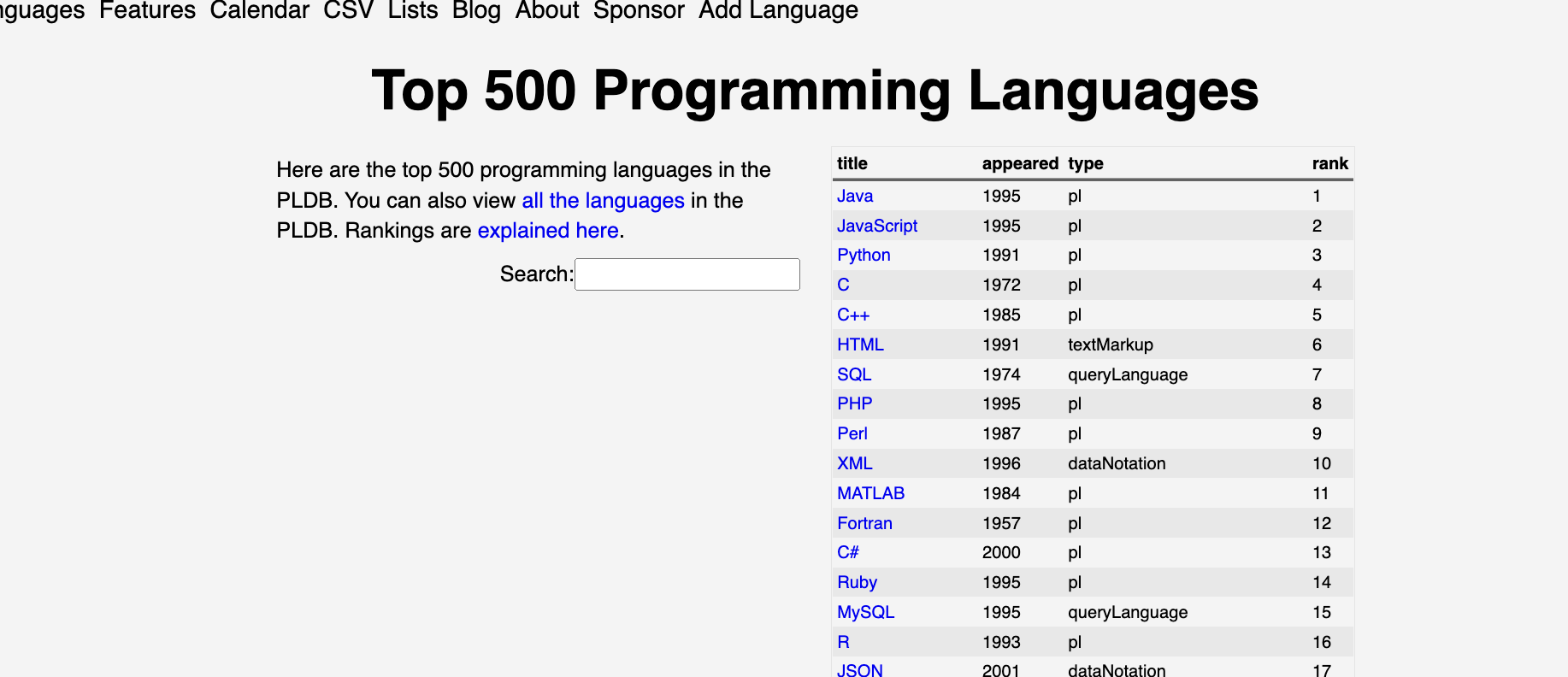Screen dimensions: 1568x677
Task: Open the C# language link
Action: (x=848, y=552)
